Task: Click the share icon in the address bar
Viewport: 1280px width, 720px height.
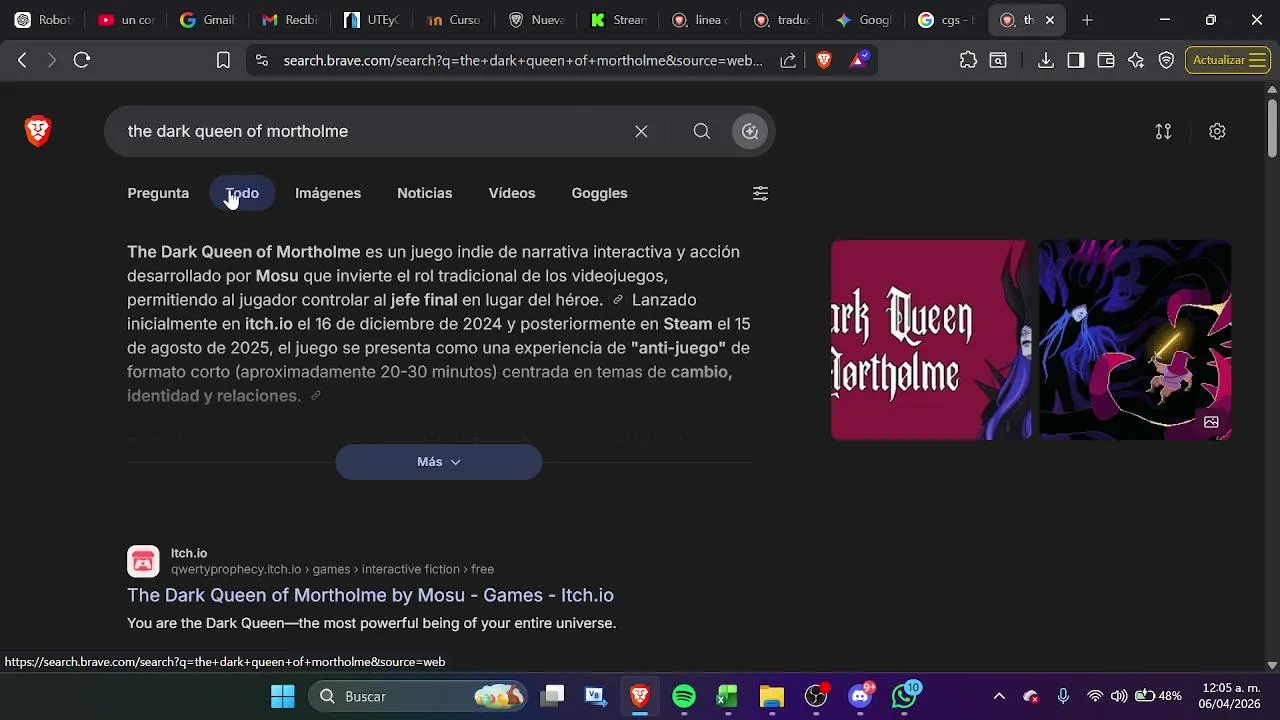Action: pos(788,60)
